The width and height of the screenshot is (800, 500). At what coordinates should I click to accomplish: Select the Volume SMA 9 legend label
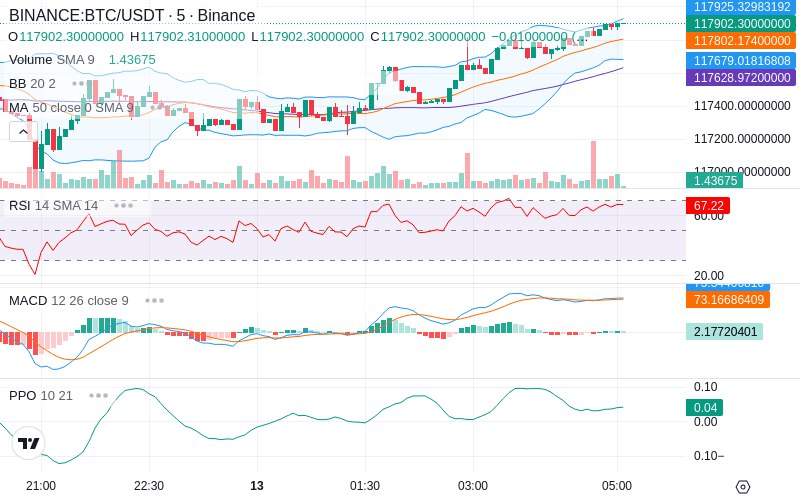tap(52, 60)
